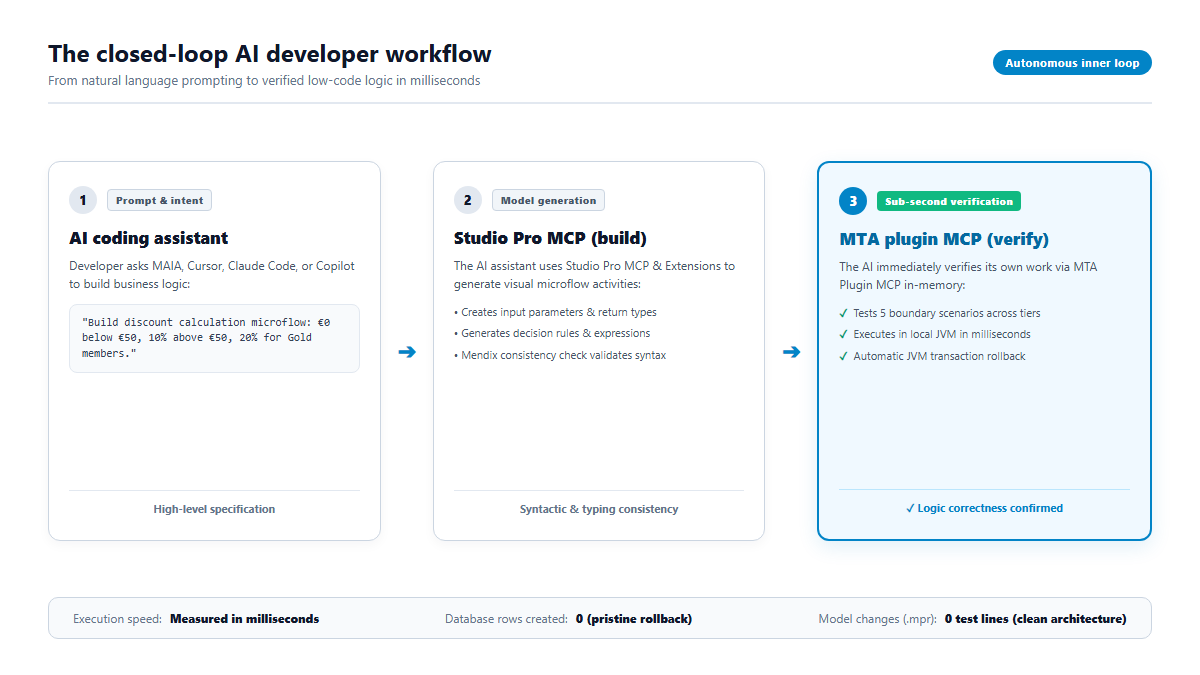Click the checkmark beside Automatic JVM transaction rollback

click(844, 356)
